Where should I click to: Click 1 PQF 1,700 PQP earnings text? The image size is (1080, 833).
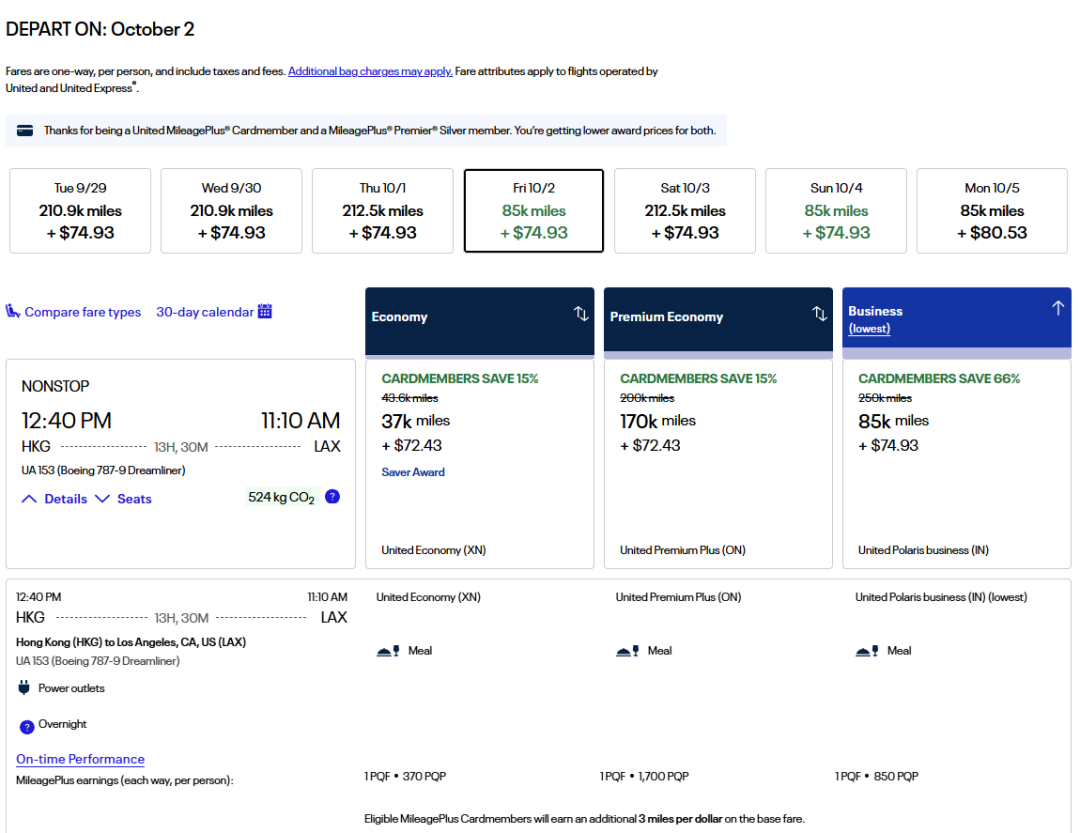[x=644, y=777]
